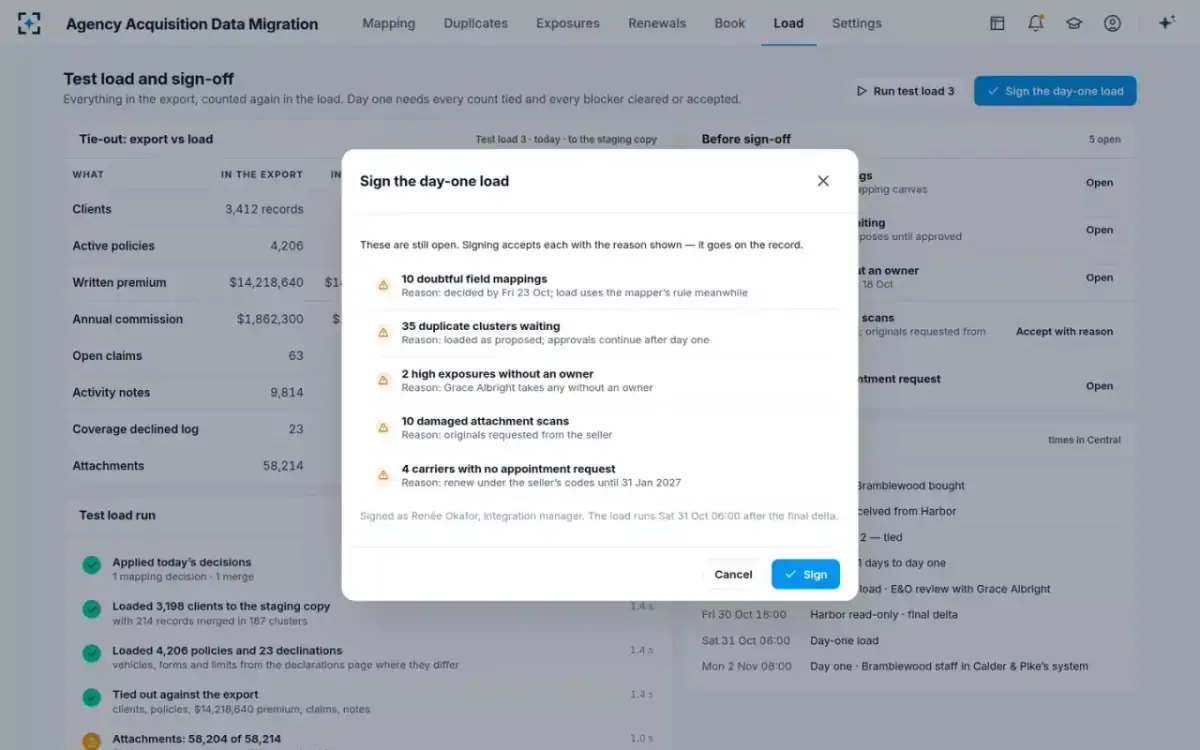Open the learning cap icon
1200x750 pixels.
click(x=1074, y=23)
